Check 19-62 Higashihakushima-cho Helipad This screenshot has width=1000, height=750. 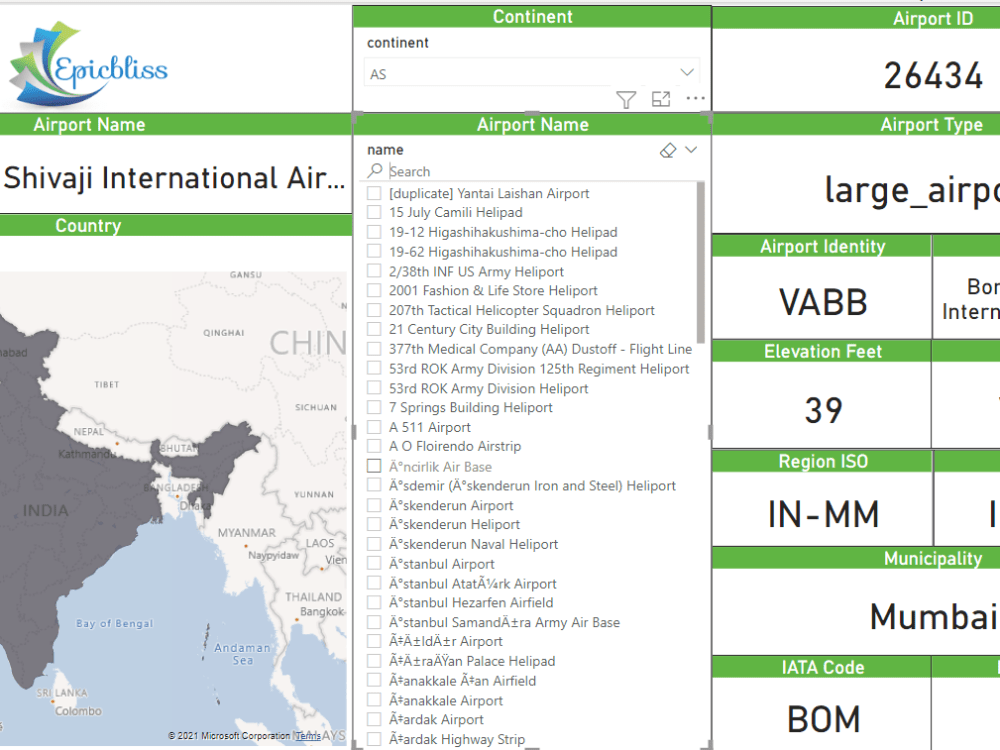point(374,252)
